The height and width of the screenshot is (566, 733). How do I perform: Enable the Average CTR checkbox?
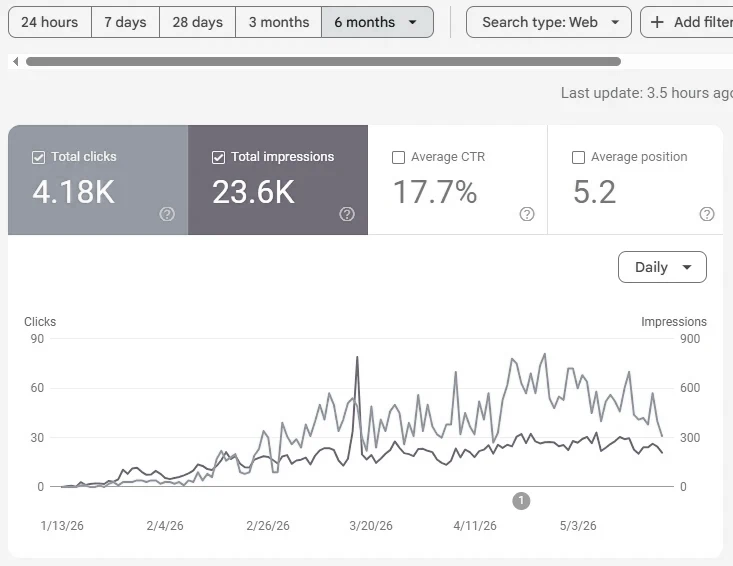[398, 158]
